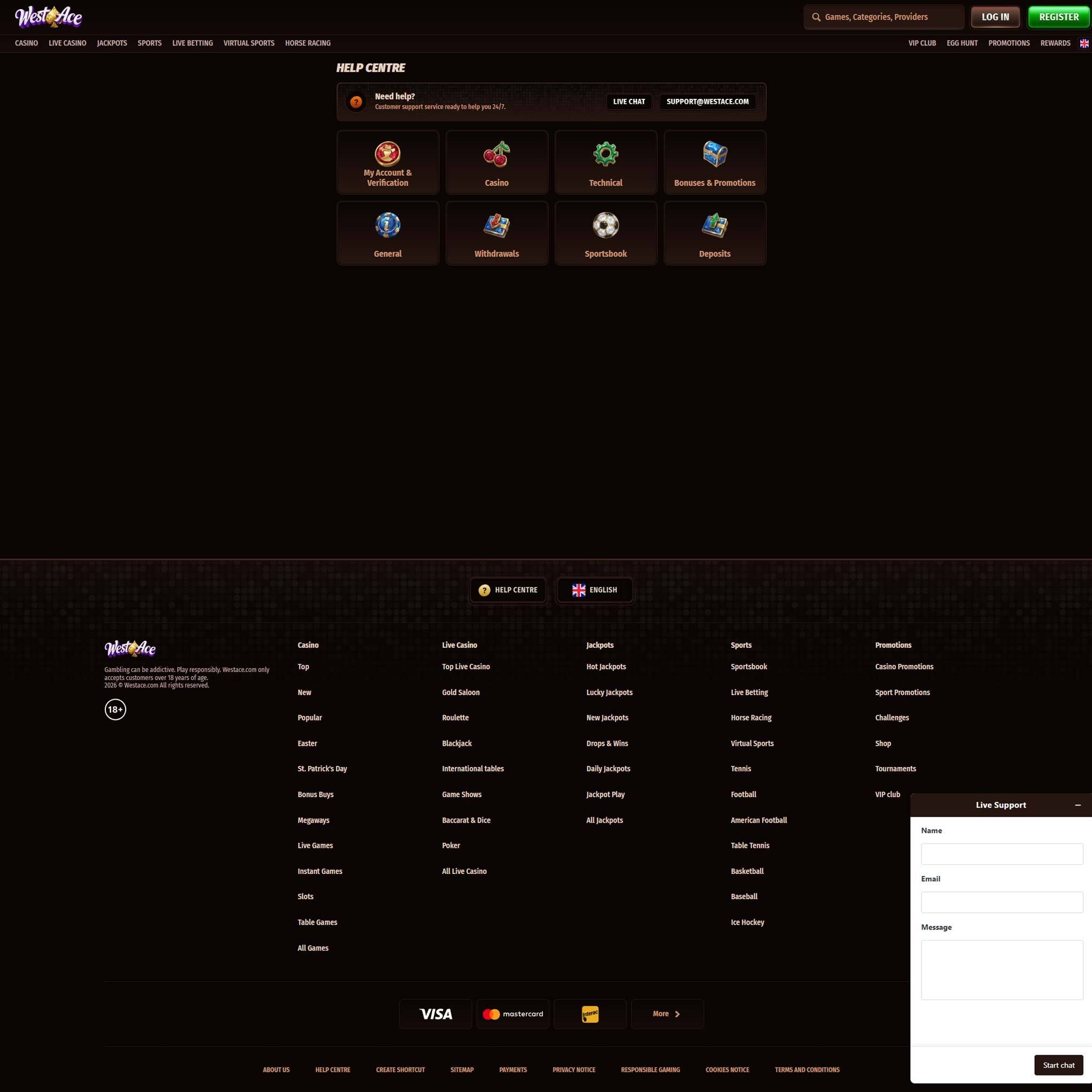
Task: Click the Casino cherries icon
Action: click(496, 154)
